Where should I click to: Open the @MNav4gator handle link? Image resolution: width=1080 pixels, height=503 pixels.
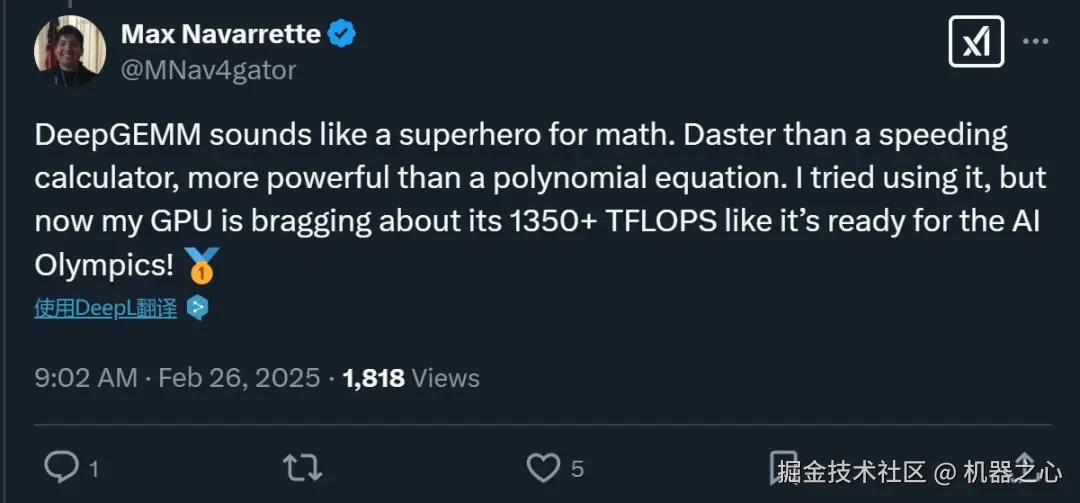208,69
